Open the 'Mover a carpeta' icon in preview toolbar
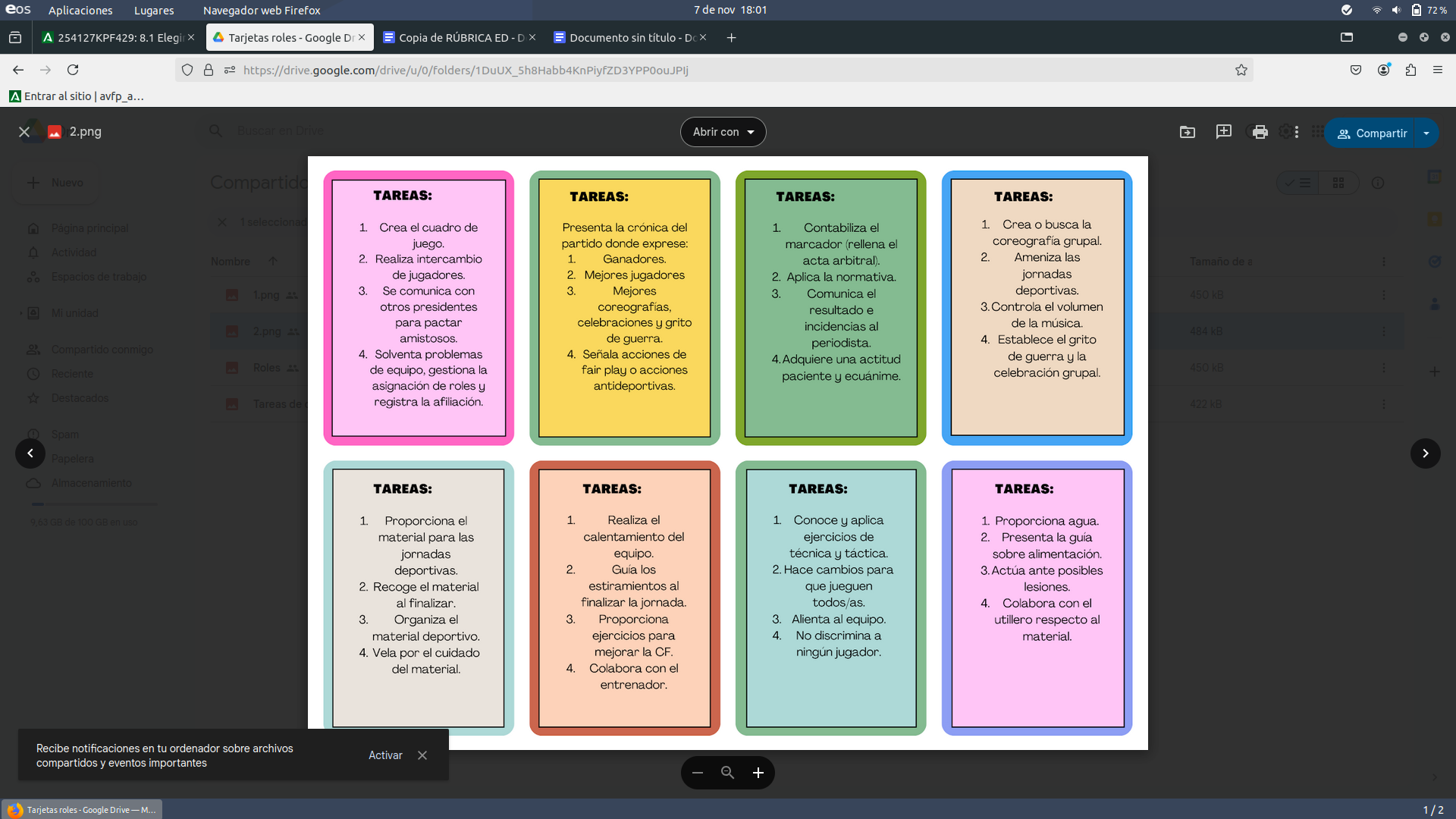Viewport: 1456px width, 819px height. tap(1187, 131)
